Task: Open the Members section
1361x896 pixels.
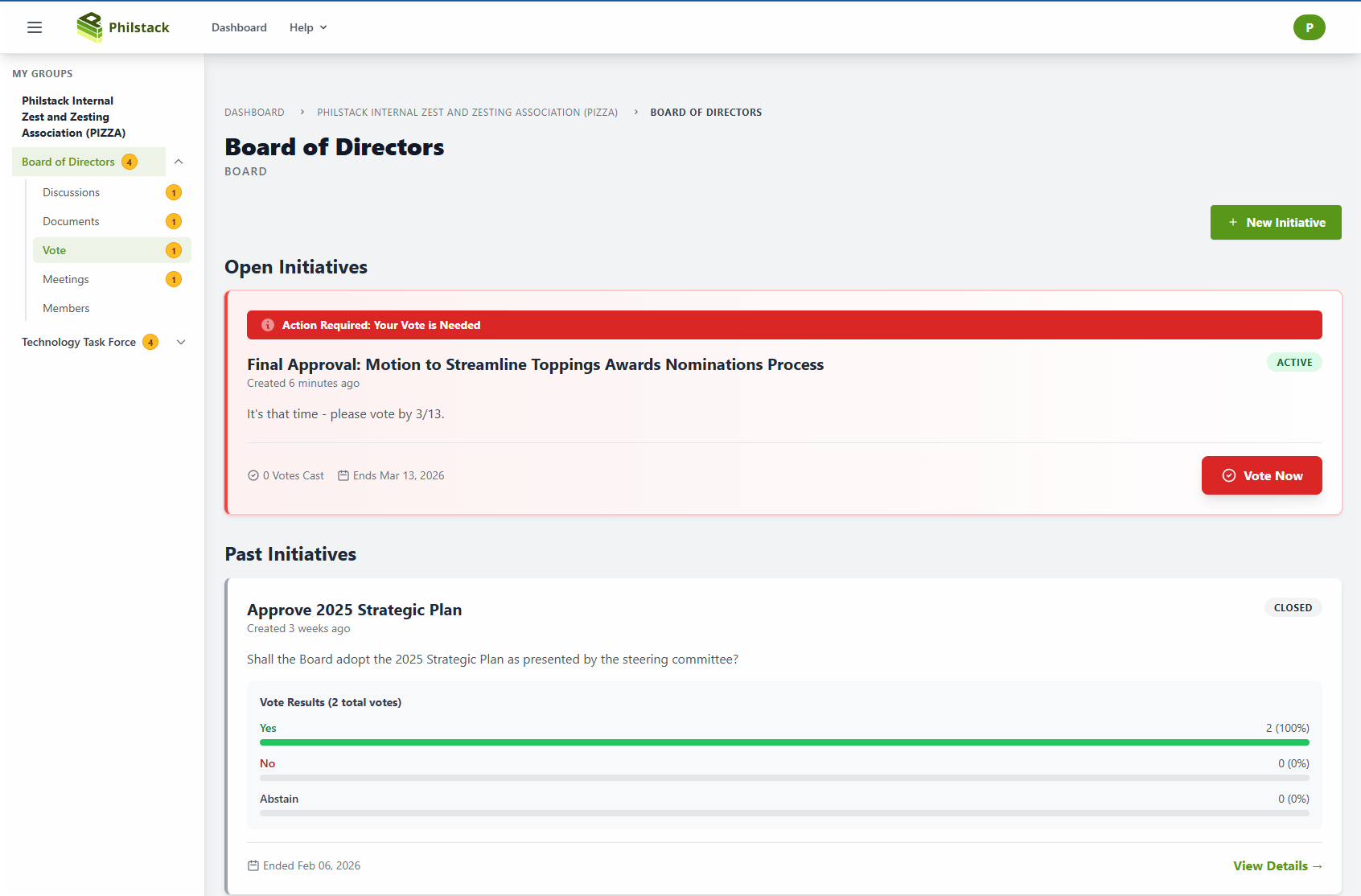Action: click(x=66, y=308)
